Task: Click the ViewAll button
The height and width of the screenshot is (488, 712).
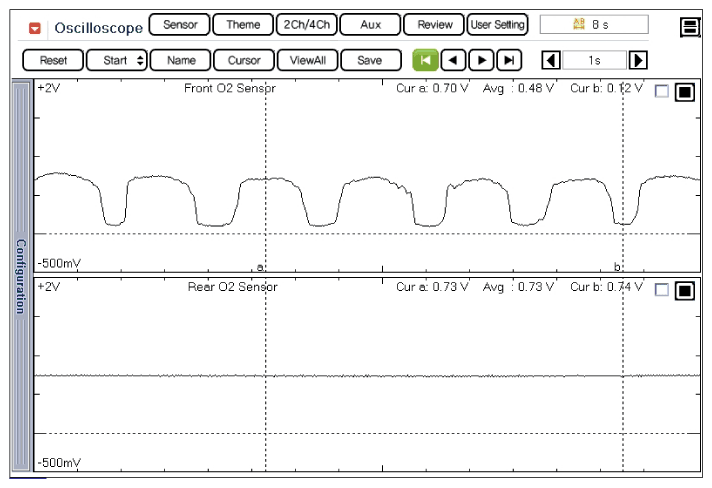Action: pos(306,60)
